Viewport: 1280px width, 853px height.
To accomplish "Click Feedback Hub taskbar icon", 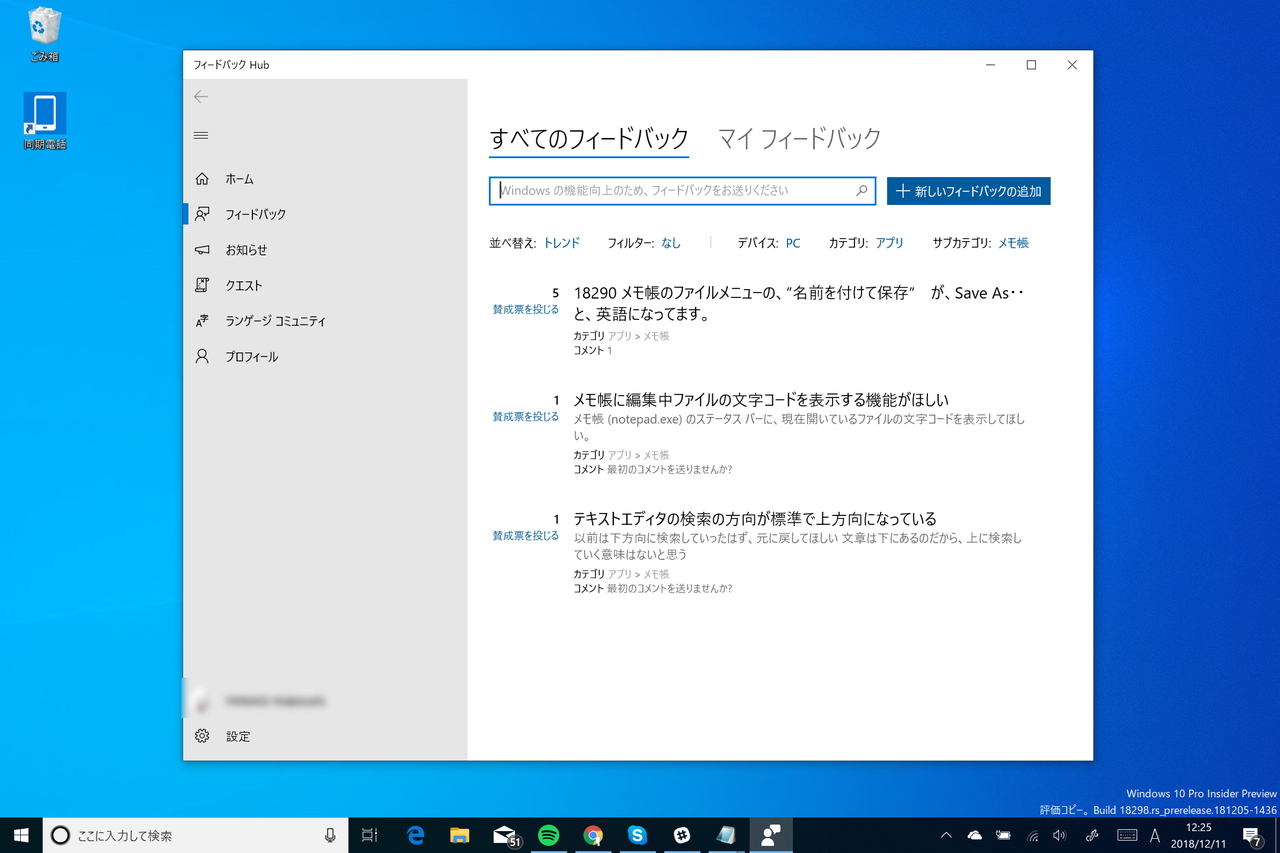I will (770, 835).
